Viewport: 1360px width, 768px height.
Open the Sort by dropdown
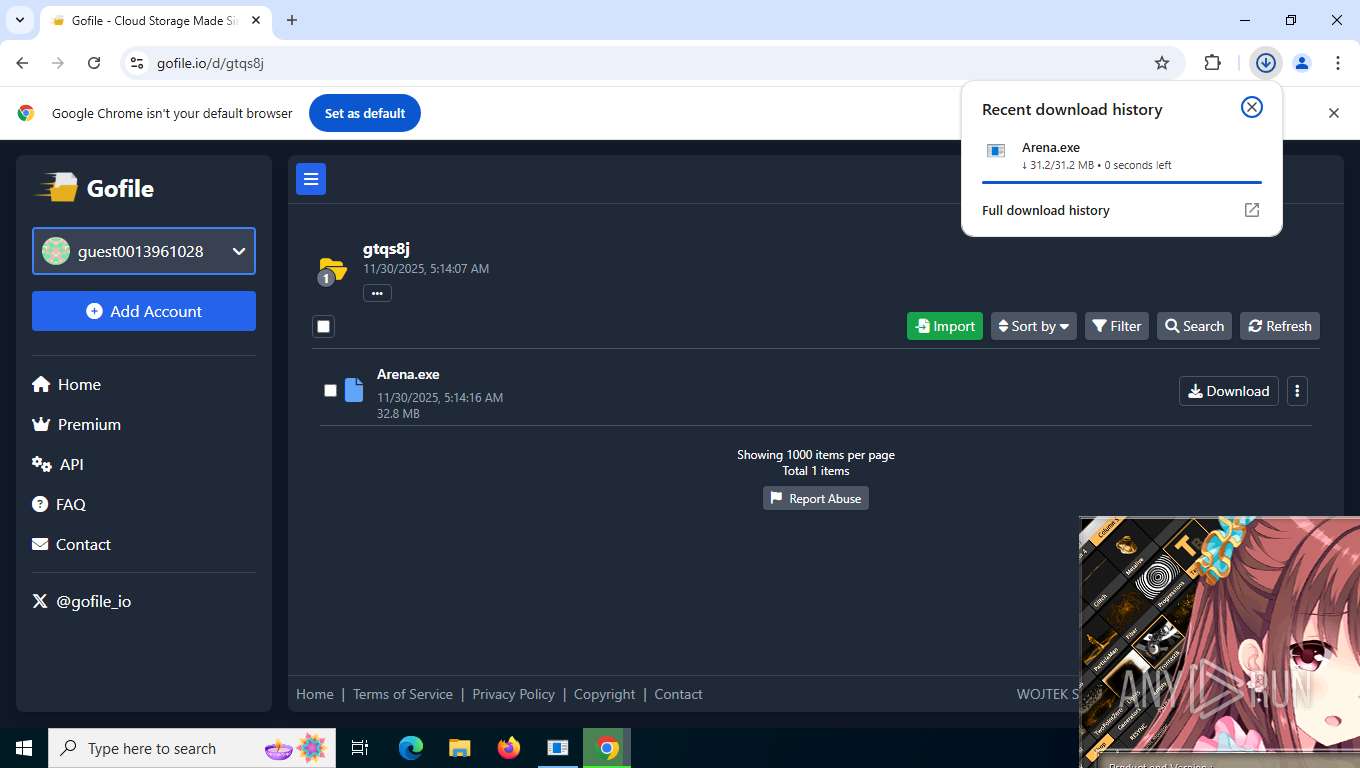click(1034, 326)
